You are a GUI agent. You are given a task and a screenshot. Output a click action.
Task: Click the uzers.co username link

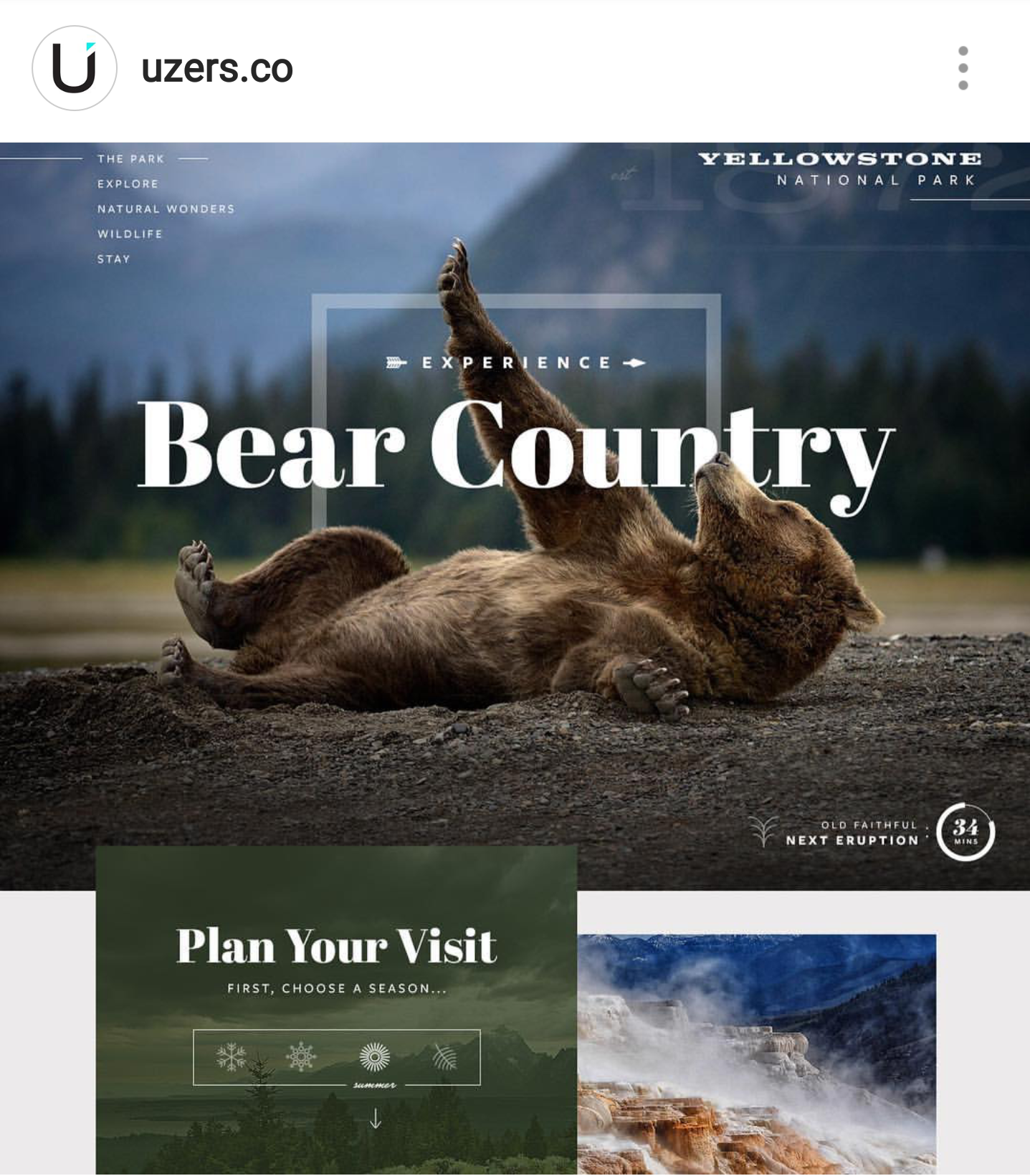217,69
